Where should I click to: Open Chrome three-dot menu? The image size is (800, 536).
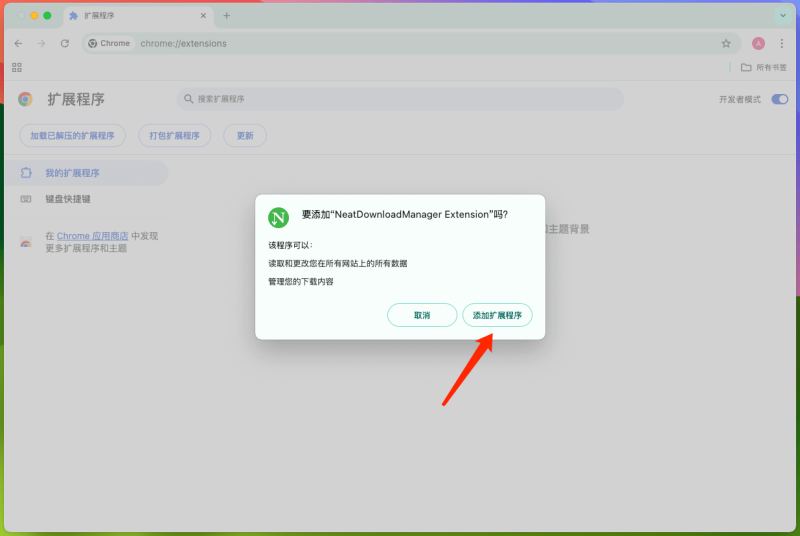(782, 44)
